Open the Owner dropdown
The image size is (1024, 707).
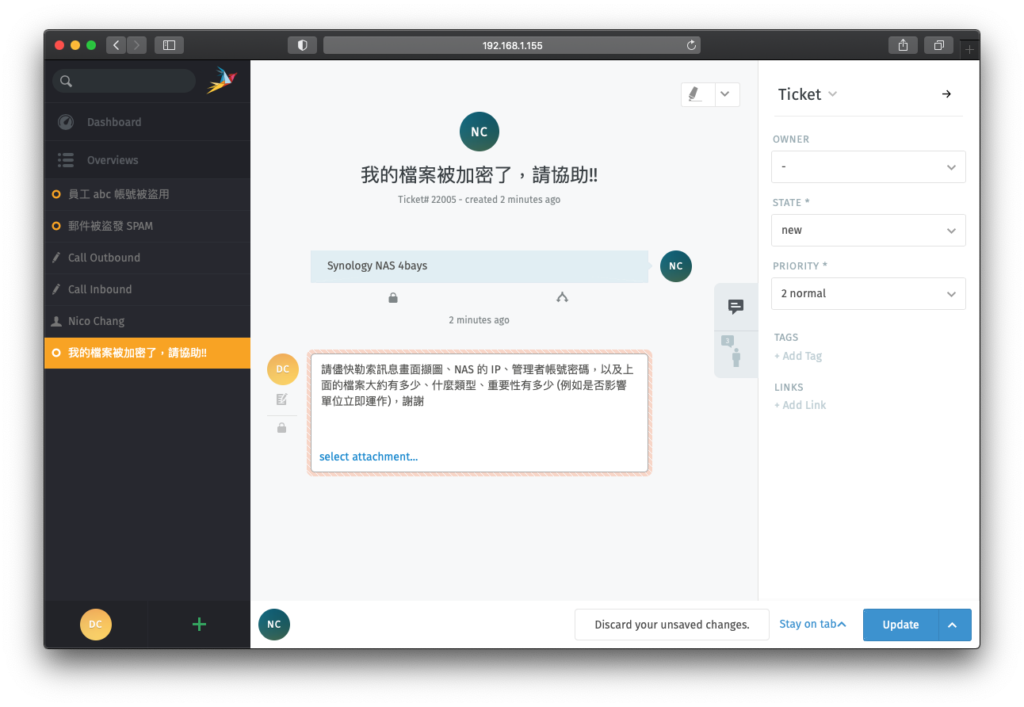click(x=868, y=167)
